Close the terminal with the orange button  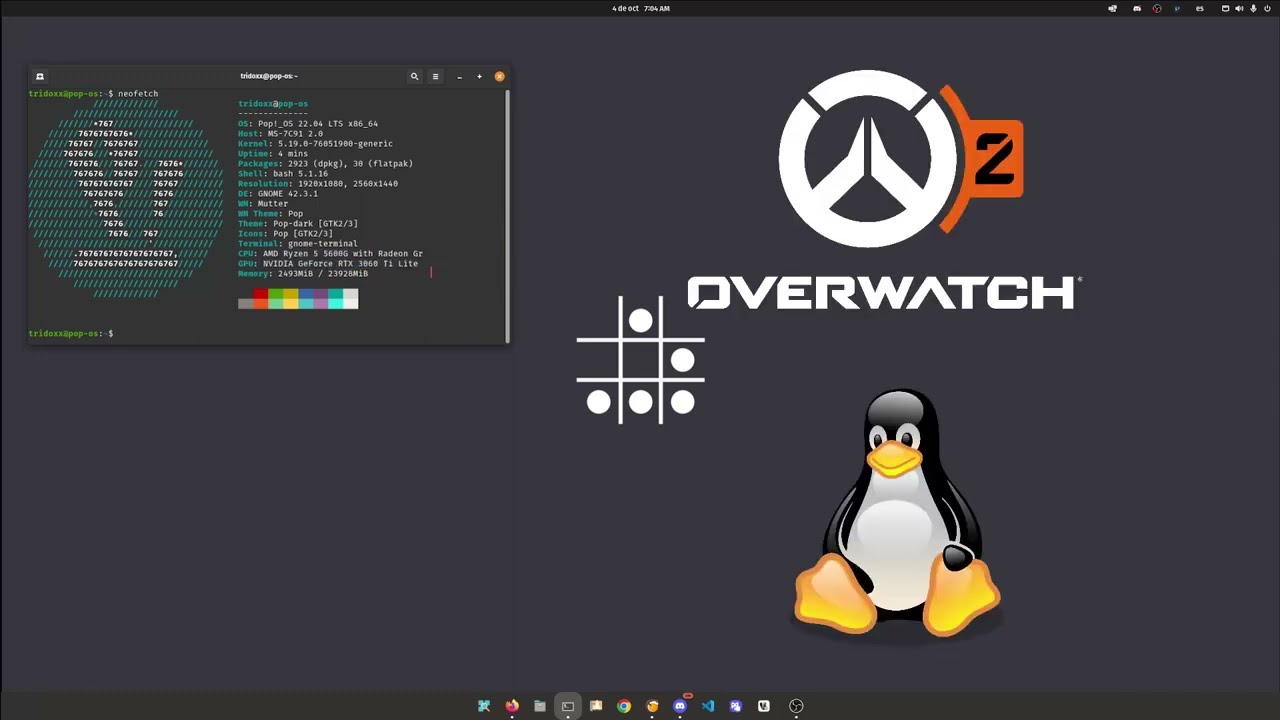(x=499, y=76)
